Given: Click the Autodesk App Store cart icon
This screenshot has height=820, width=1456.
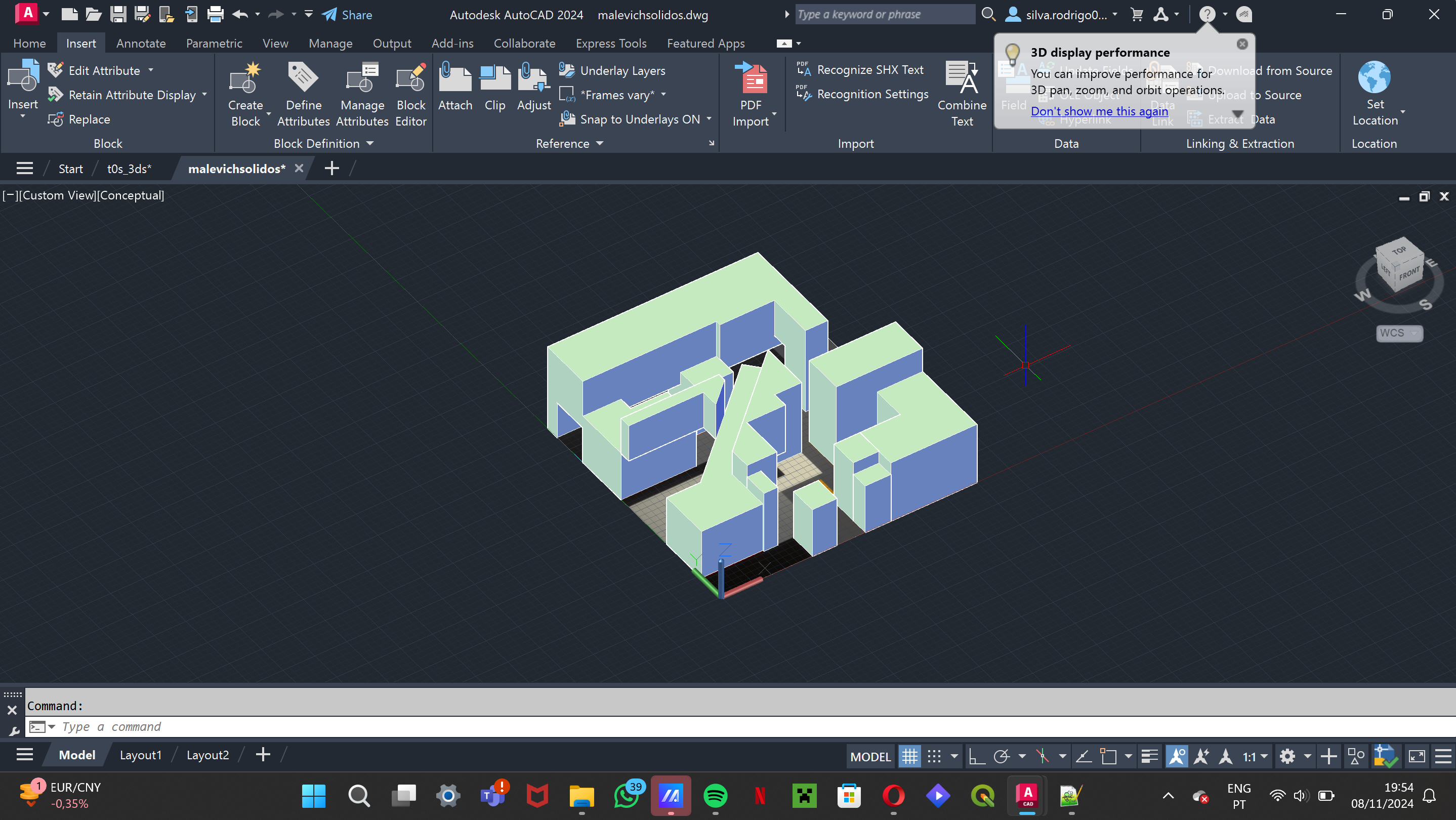Looking at the screenshot, I should pos(1137,15).
